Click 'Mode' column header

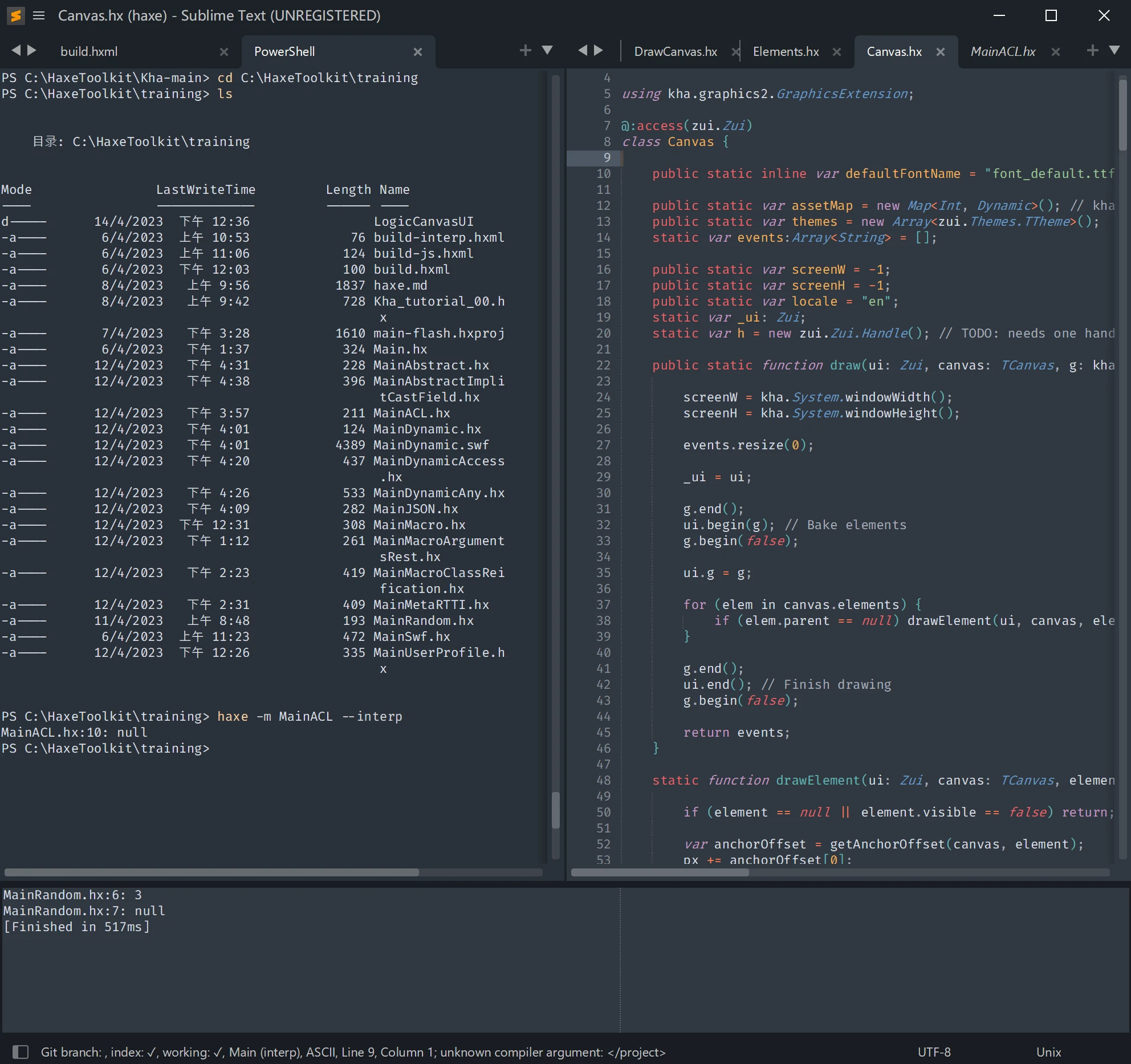click(x=17, y=189)
